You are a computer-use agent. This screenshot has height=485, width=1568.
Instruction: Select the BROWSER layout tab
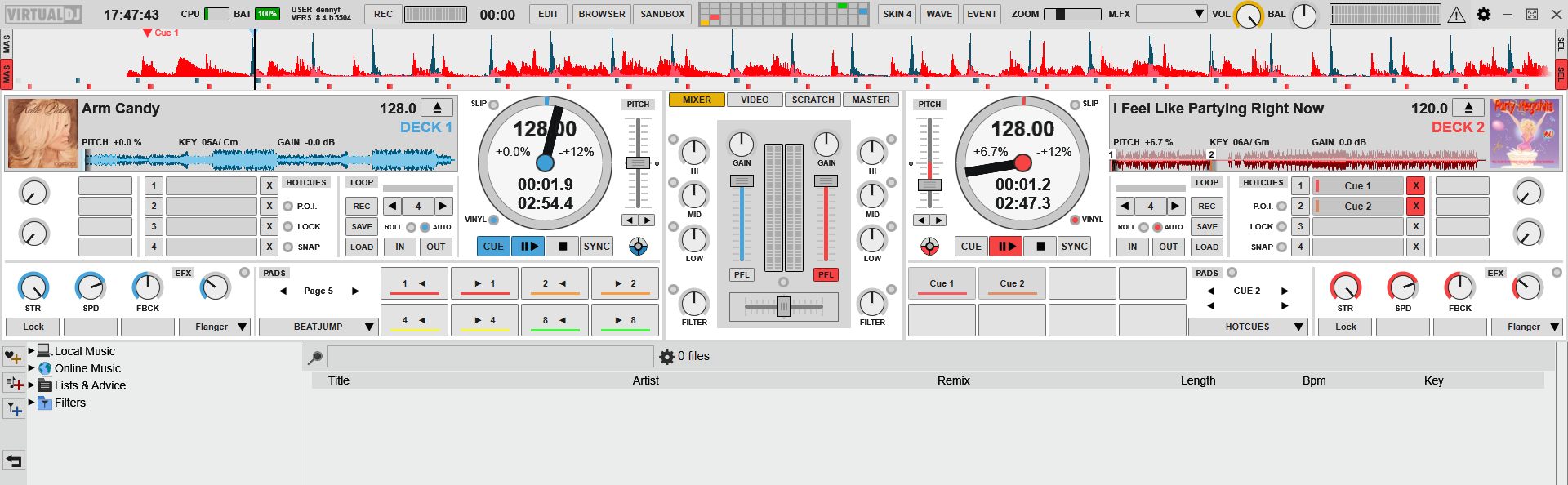[x=602, y=14]
